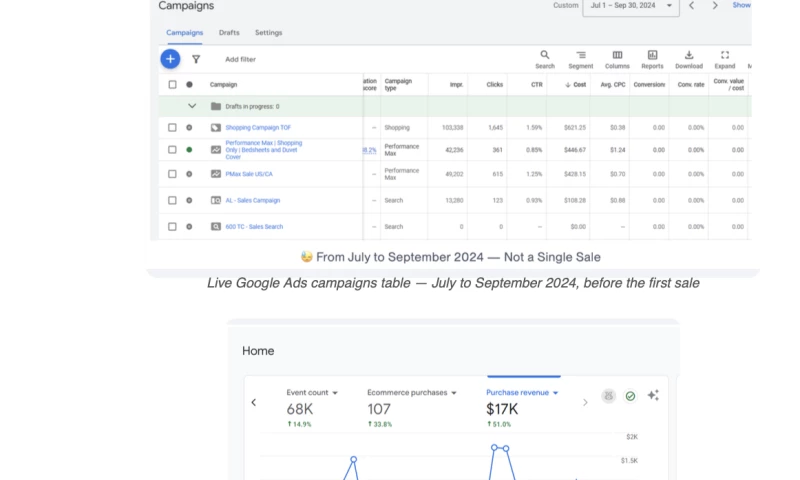800x480 pixels.
Task: Select the AL - Sales Campaign checkbox
Action: 172,200
